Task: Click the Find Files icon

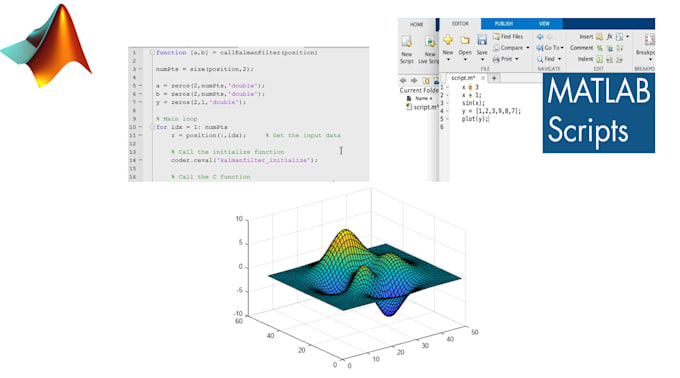Action: tap(496, 37)
